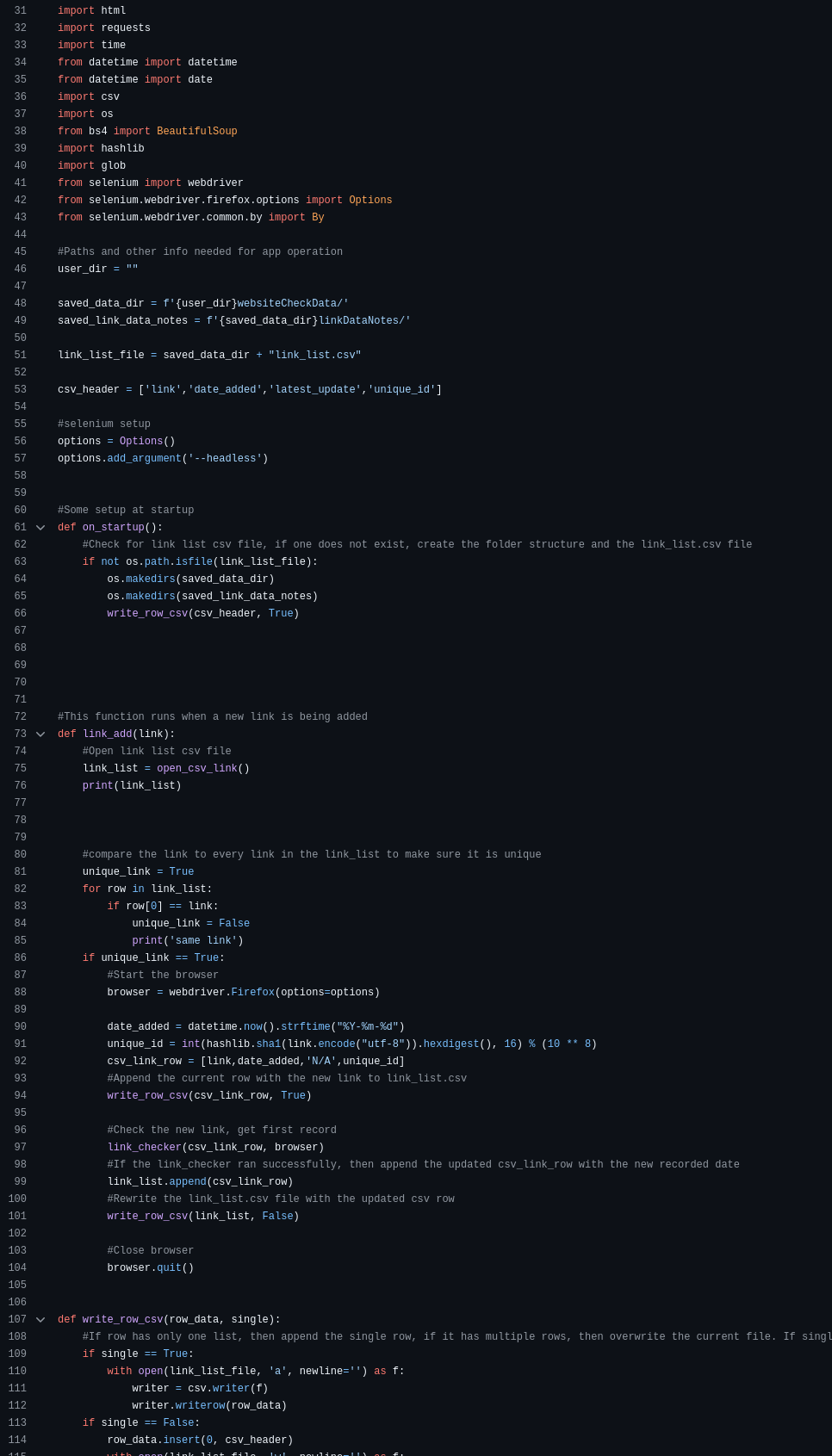Click the '#selenium setup' comment
Viewport: 832px width, 1456px height.
(x=104, y=424)
